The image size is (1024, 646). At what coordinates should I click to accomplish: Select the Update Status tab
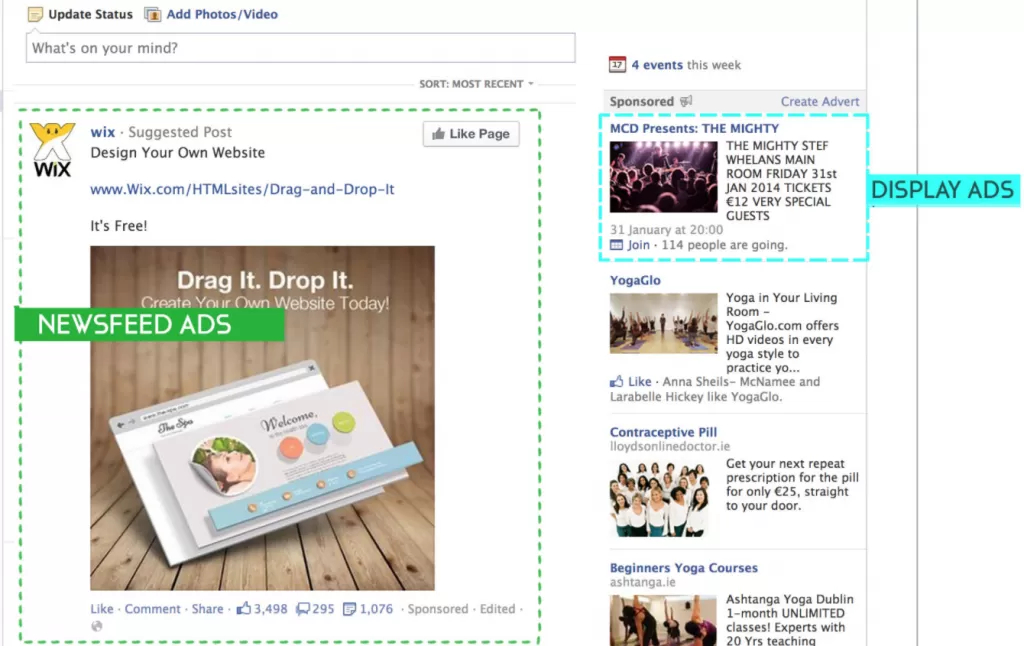pyautogui.click(x=88, y=14)
